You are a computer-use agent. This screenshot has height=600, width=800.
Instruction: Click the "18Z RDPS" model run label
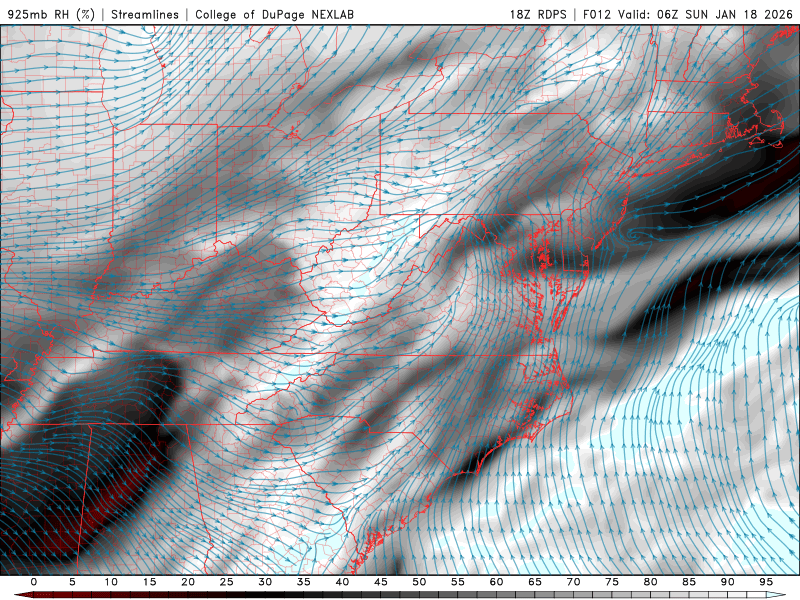click(538, 14)
